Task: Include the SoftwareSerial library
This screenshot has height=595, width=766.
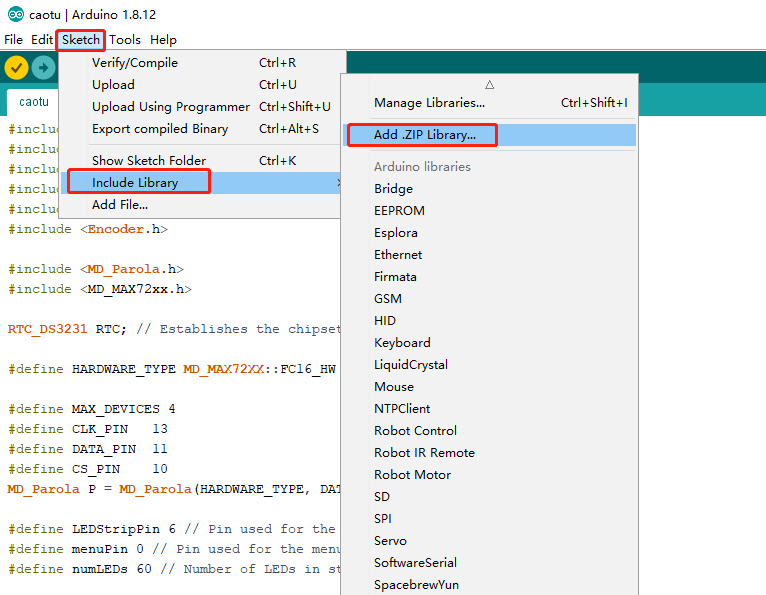Action: (489, 562)
